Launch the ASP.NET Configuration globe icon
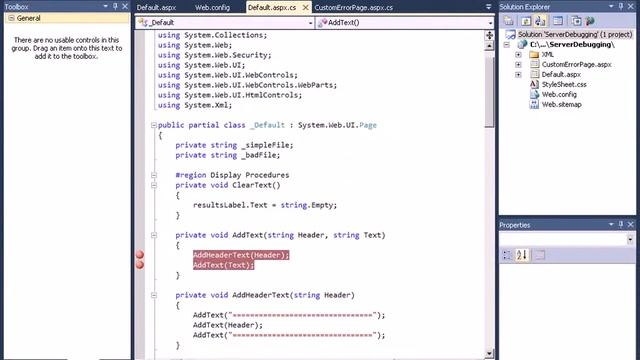640x360 pixels. (590, 21)
